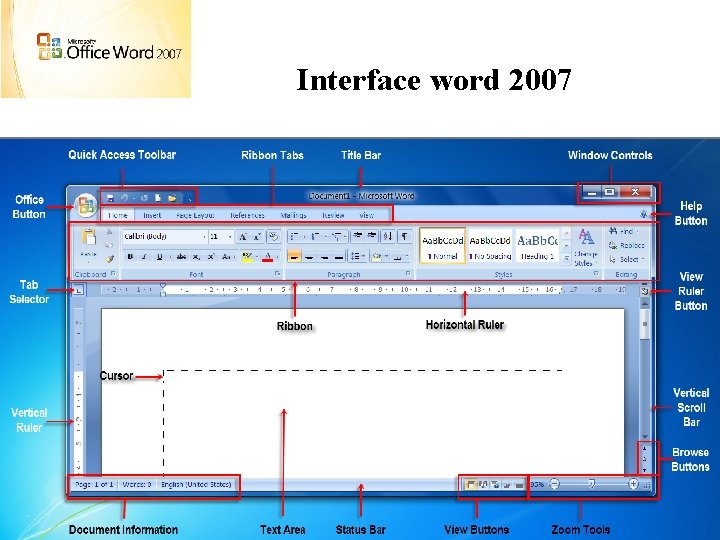The width and height of the screenshot is (720, 540).
Task: Select Align Text Right
Action: click(x=324, y=257)
